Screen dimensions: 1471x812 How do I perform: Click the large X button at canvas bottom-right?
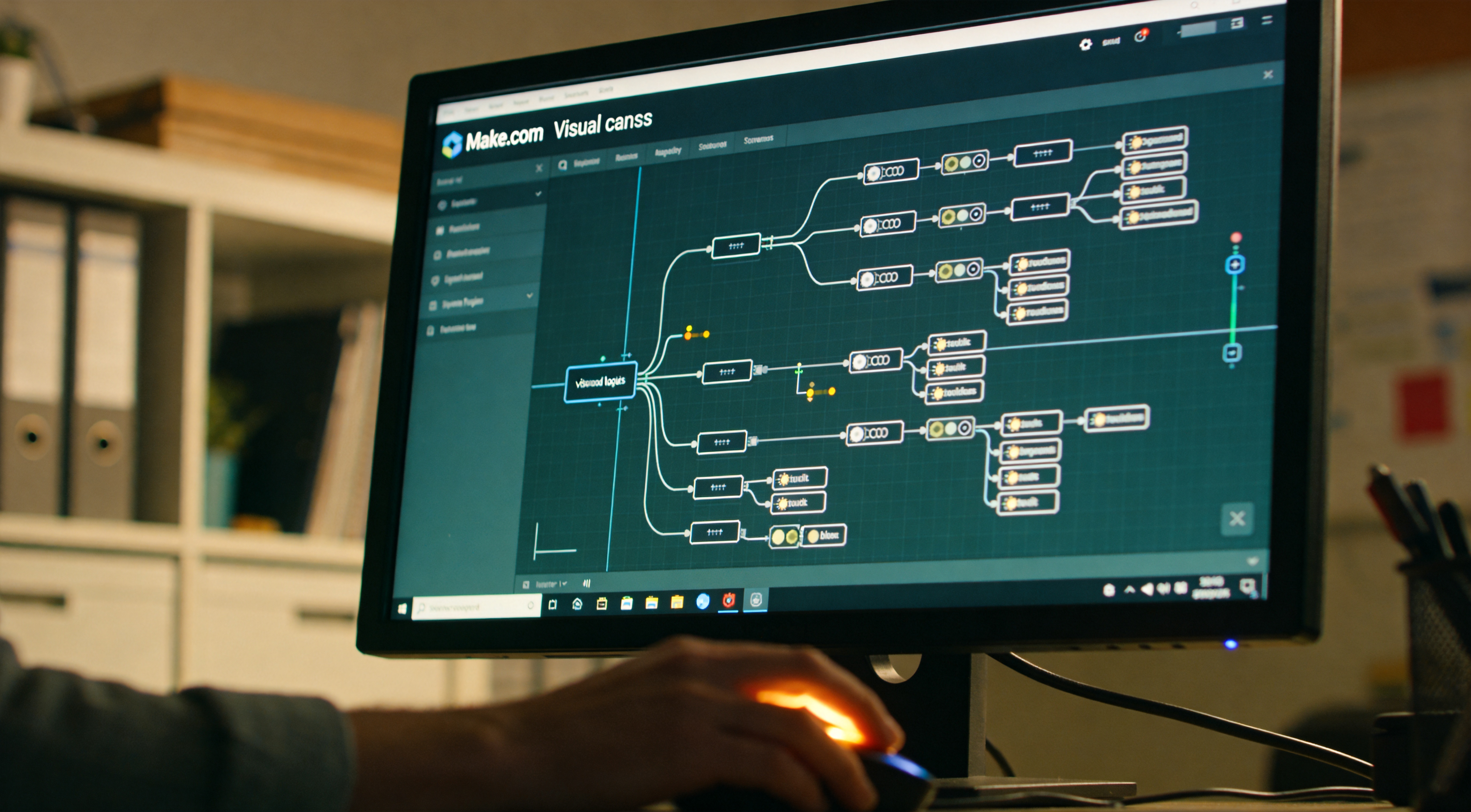[x=1237, y=519]
